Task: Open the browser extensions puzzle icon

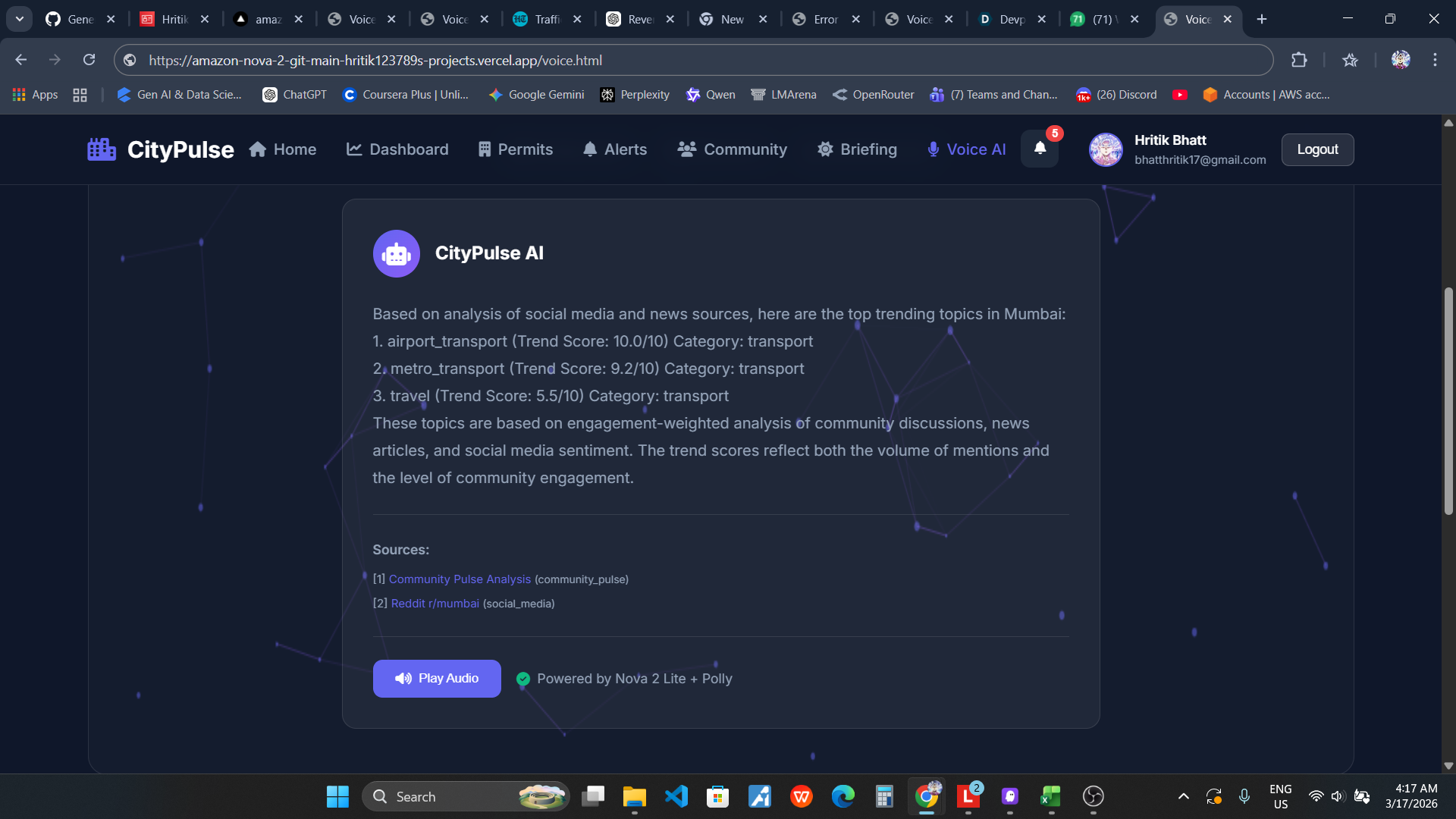Action: 1299,60
